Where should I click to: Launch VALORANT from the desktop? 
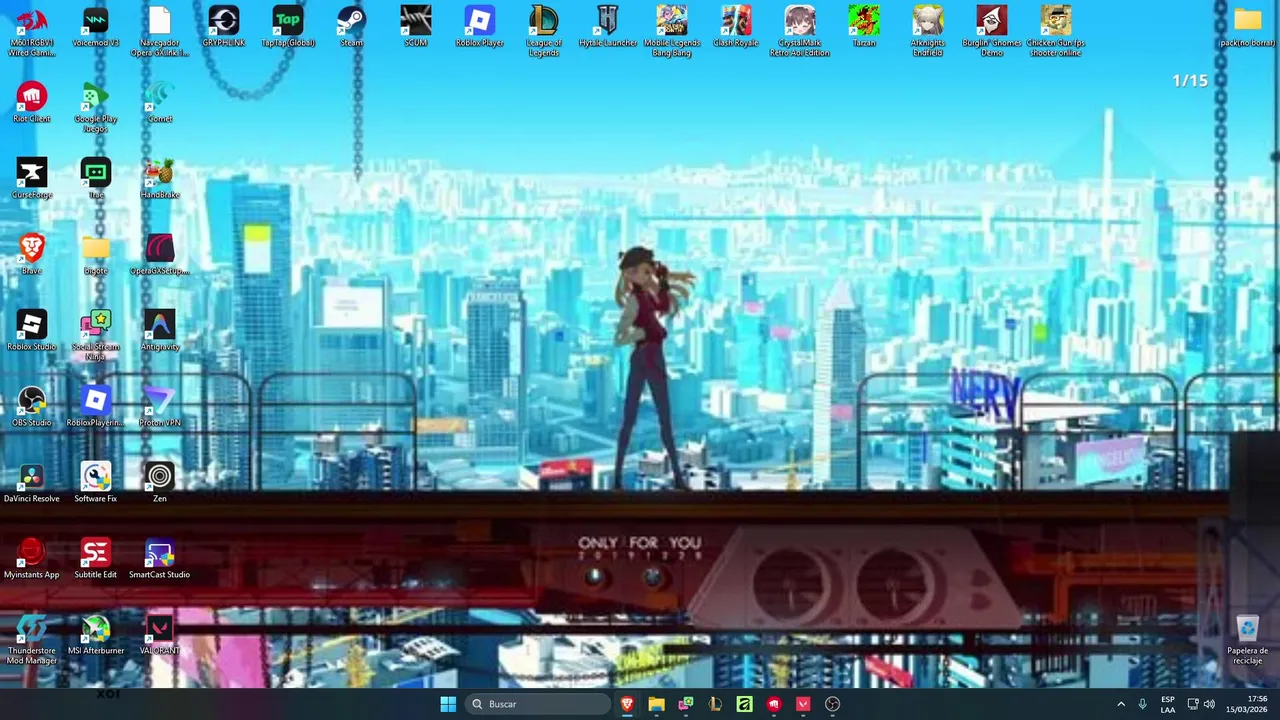coord(160,636)
